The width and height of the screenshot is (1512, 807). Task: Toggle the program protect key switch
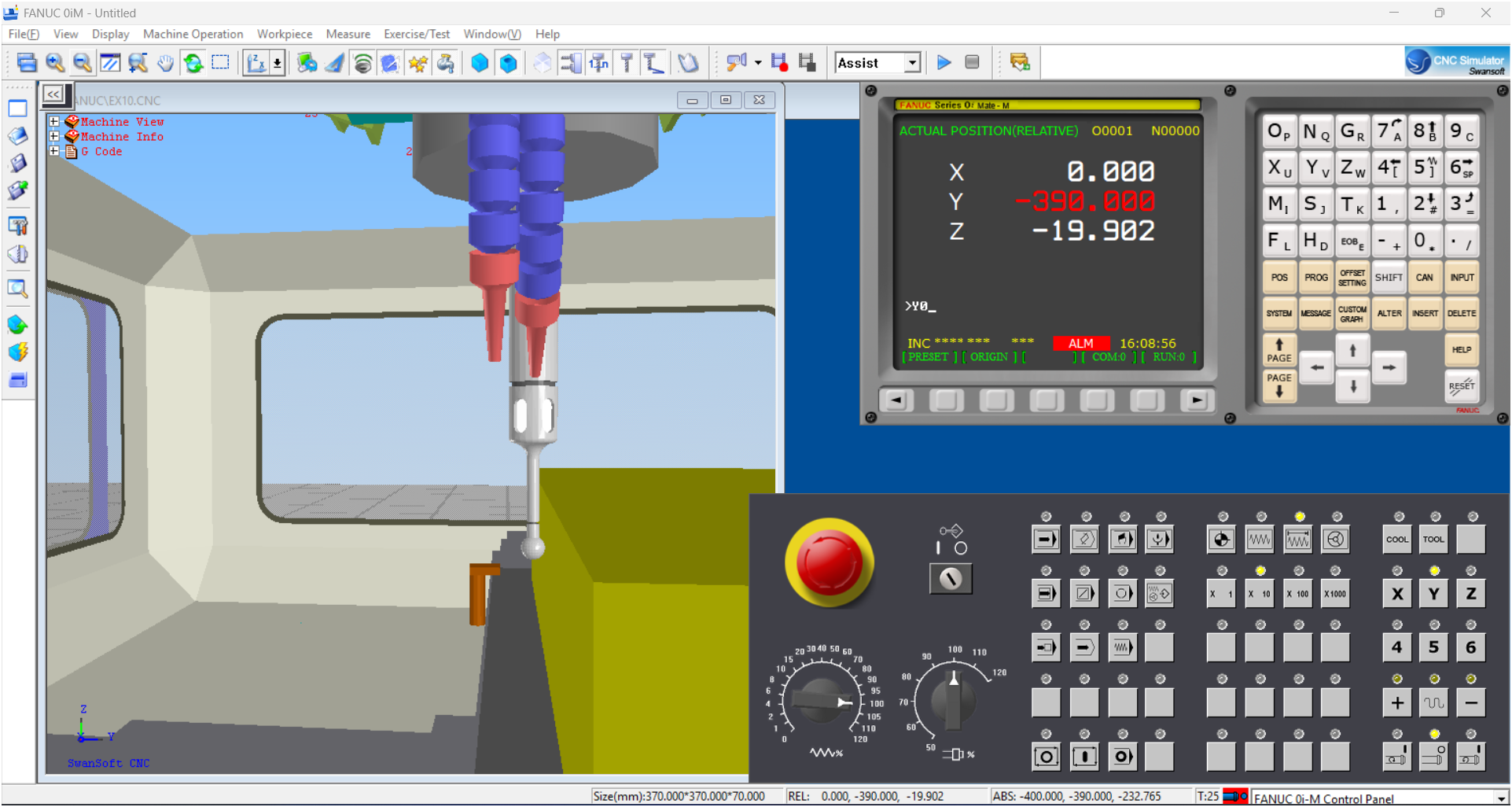tap(951, 579)
